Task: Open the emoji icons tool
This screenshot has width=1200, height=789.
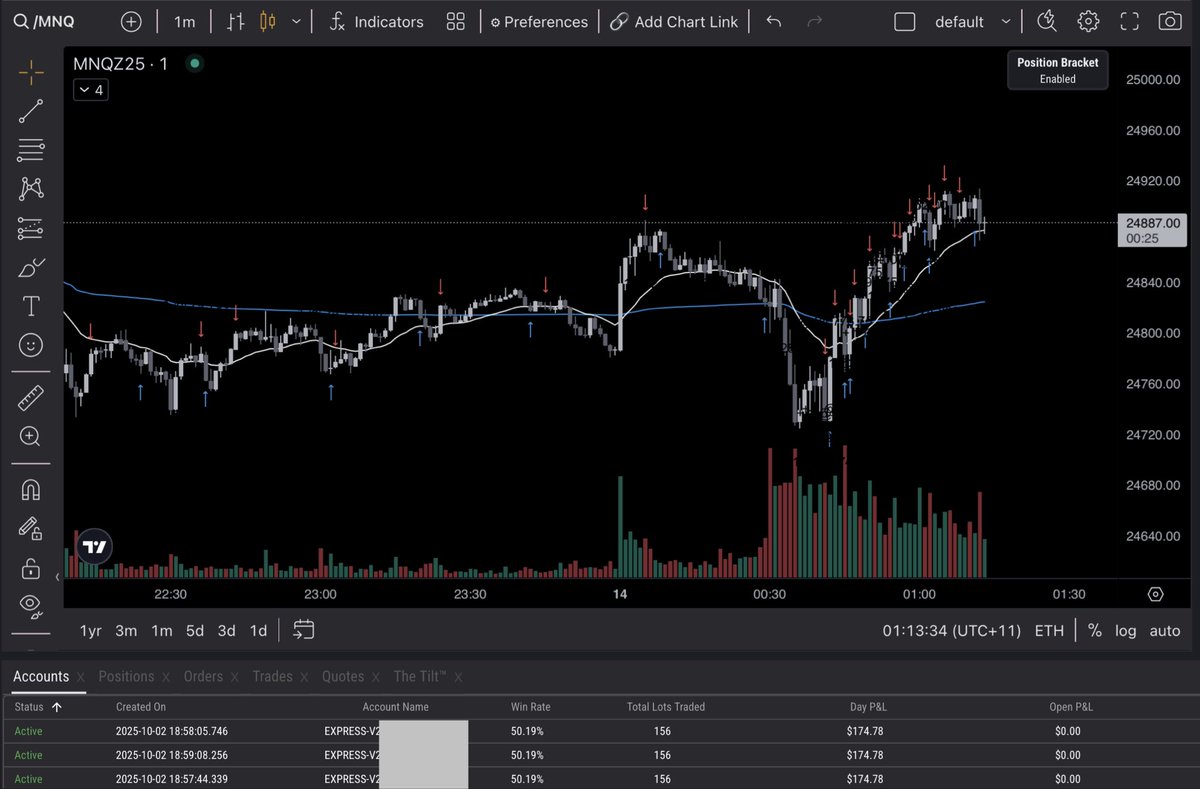Action: point(31,345)
